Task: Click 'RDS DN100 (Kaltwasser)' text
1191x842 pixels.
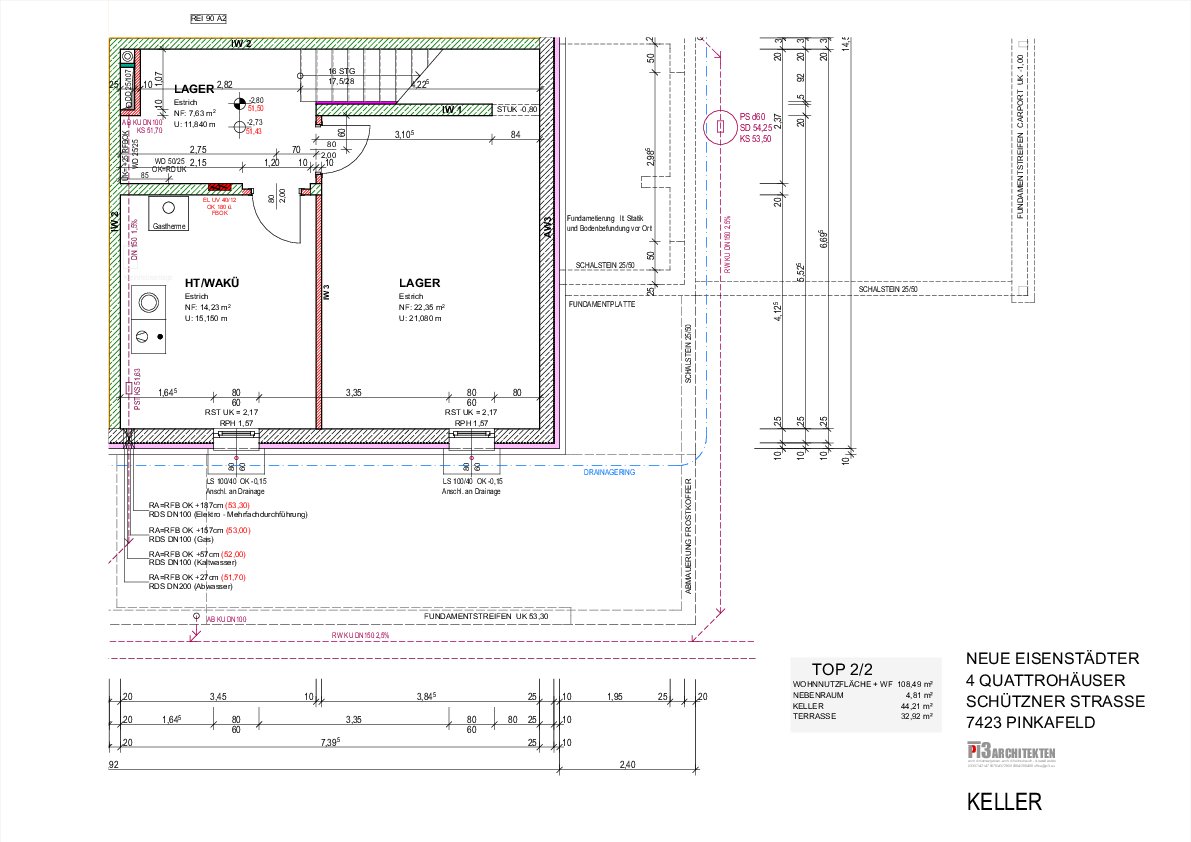Action: click(x=193, y=563)
